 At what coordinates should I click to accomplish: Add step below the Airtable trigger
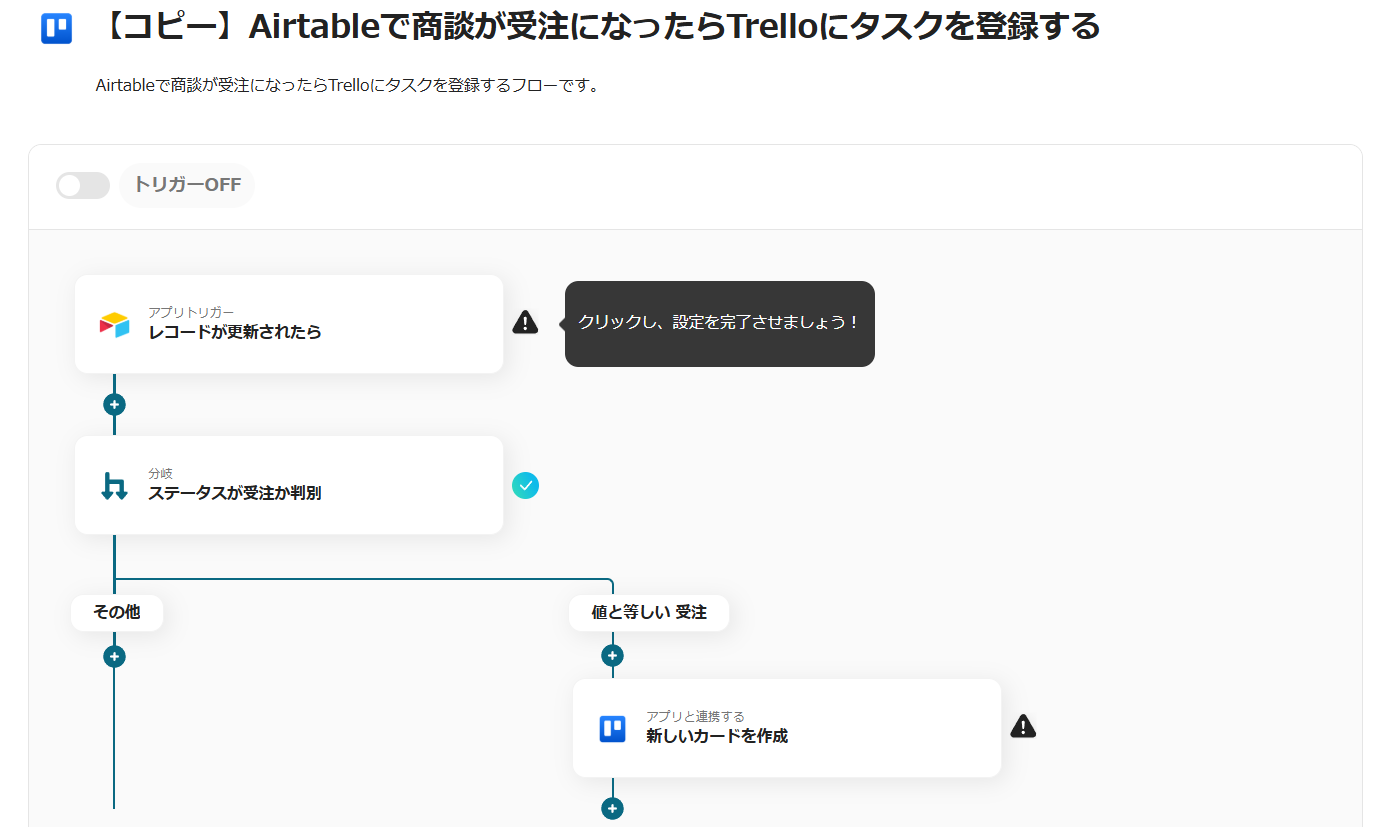114,405
